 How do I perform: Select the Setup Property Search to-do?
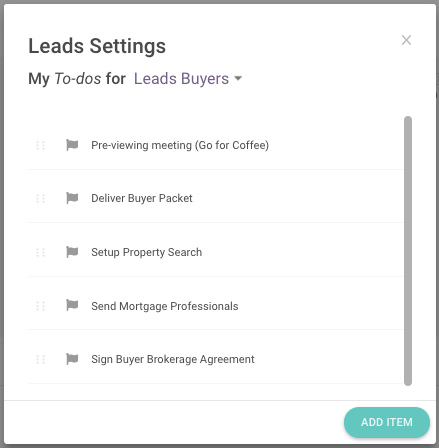215,250
